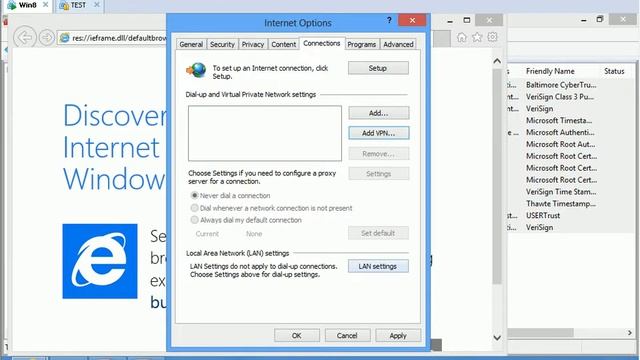Close the TEST VM tab
640x360 pixels.
[x=97, y=5]
